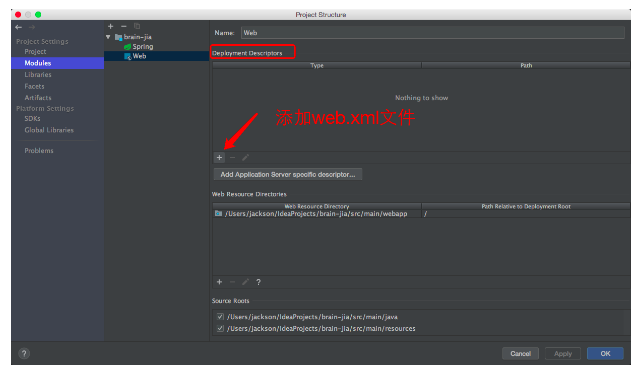Click the back navigation arrow

pos(18,27)
